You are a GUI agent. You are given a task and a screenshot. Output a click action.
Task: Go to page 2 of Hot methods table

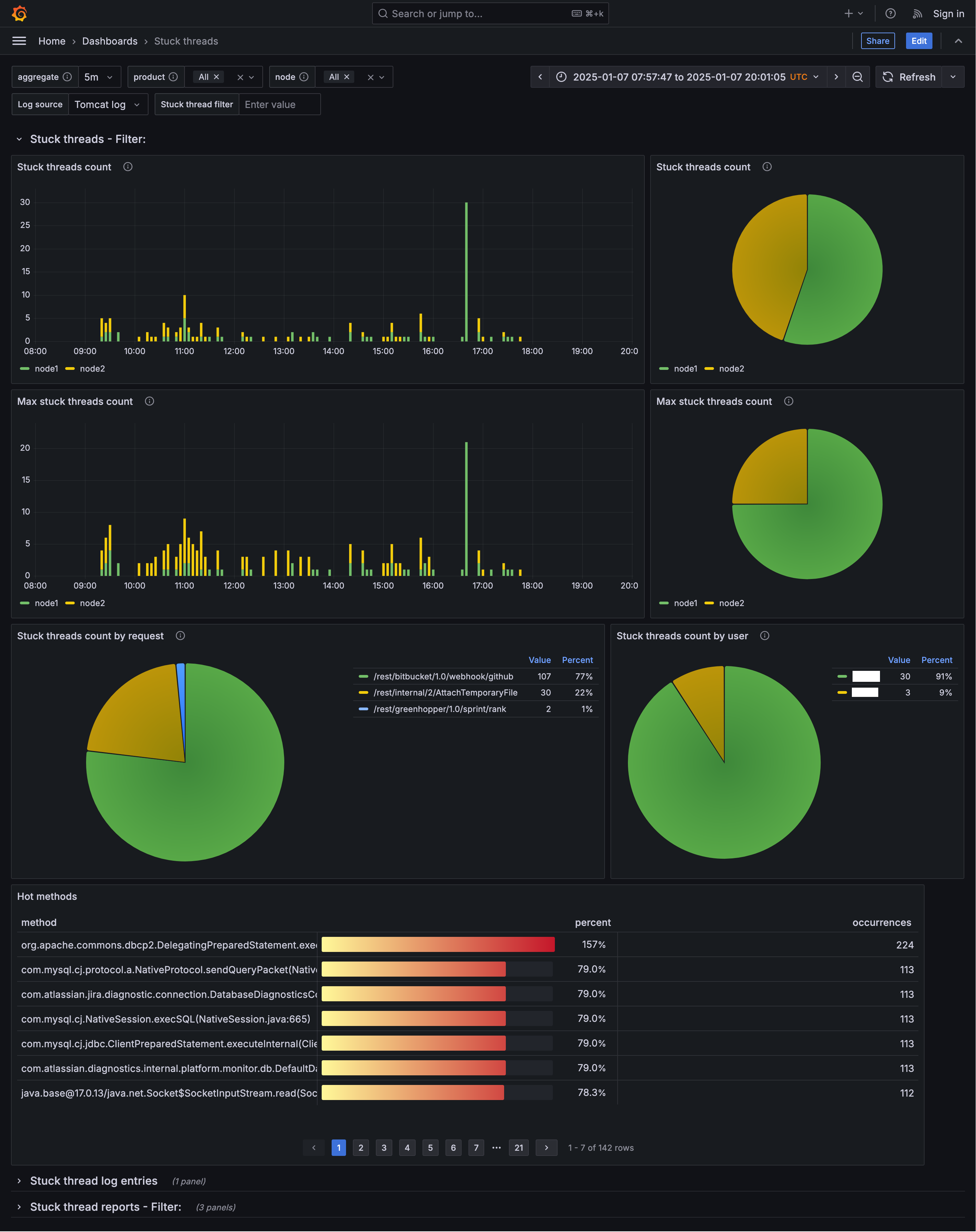click(360, 1147)
